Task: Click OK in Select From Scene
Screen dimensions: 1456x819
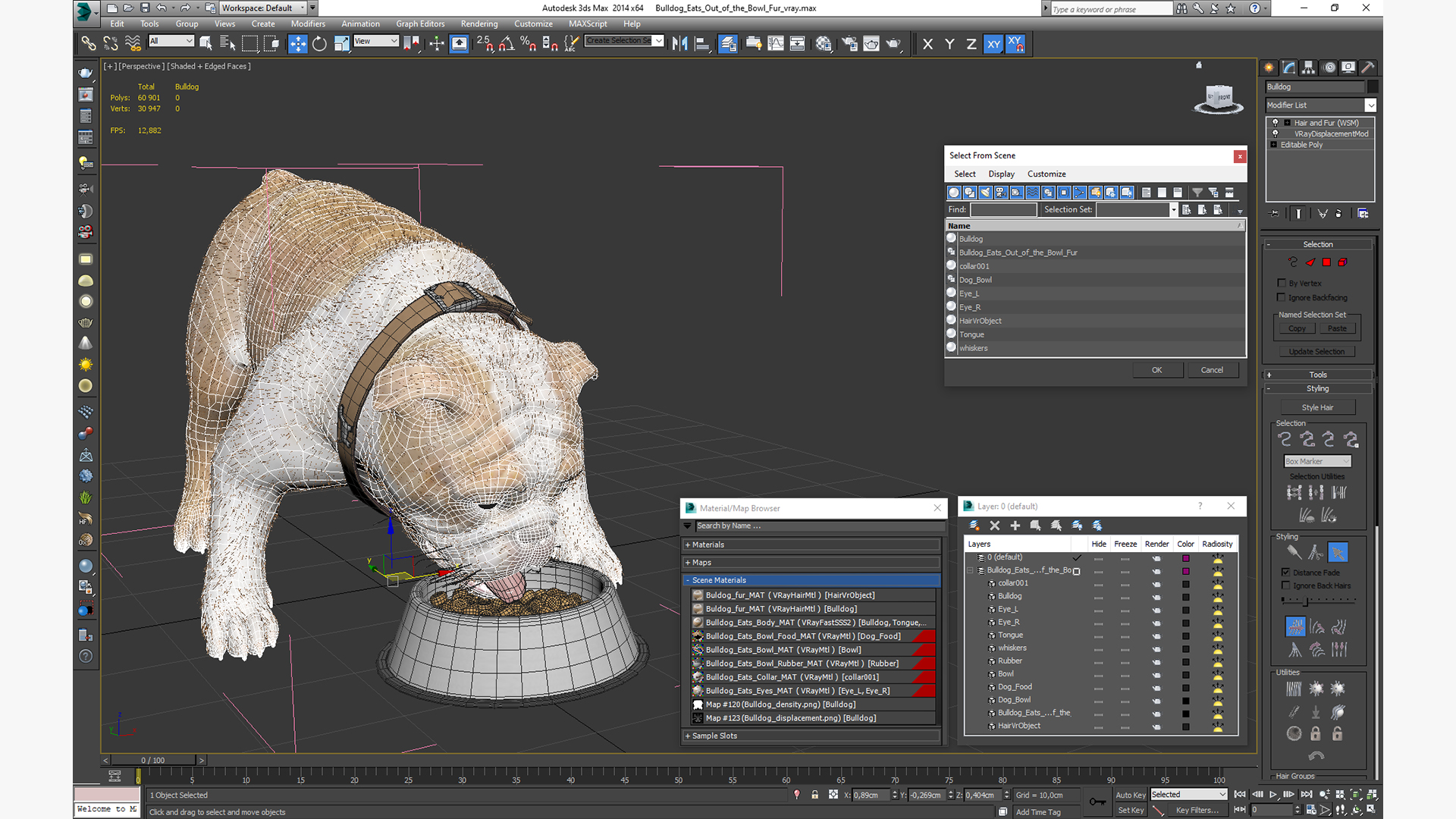Action: pos(1156,370)
